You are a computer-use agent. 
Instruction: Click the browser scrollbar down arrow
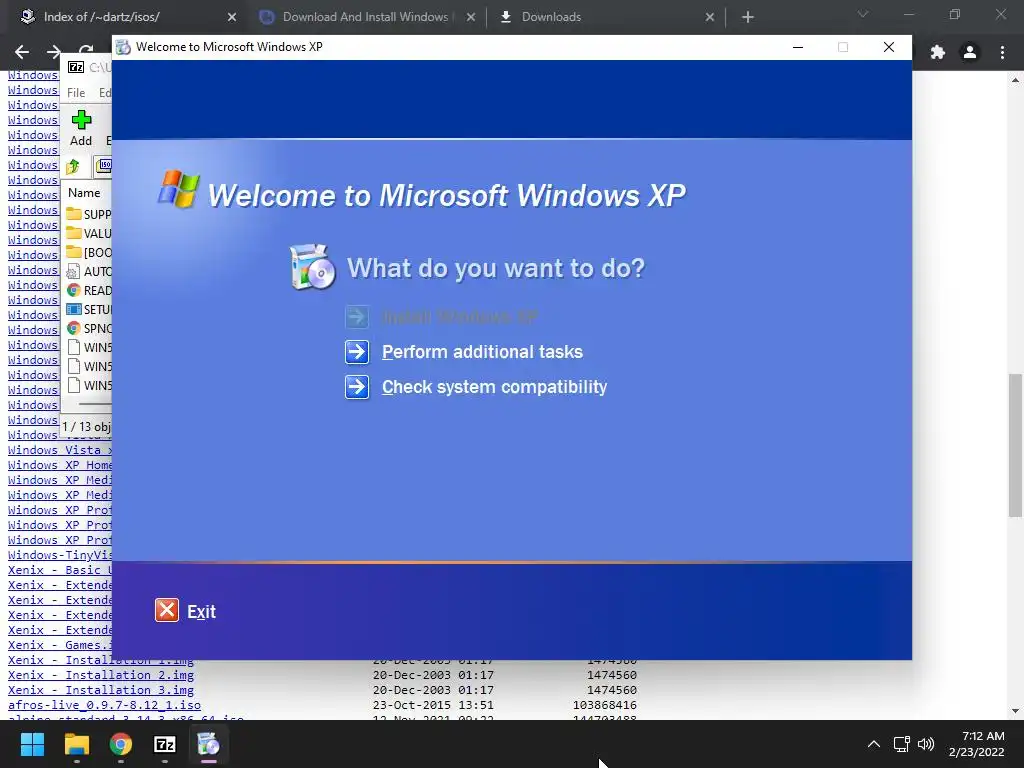1015,711
